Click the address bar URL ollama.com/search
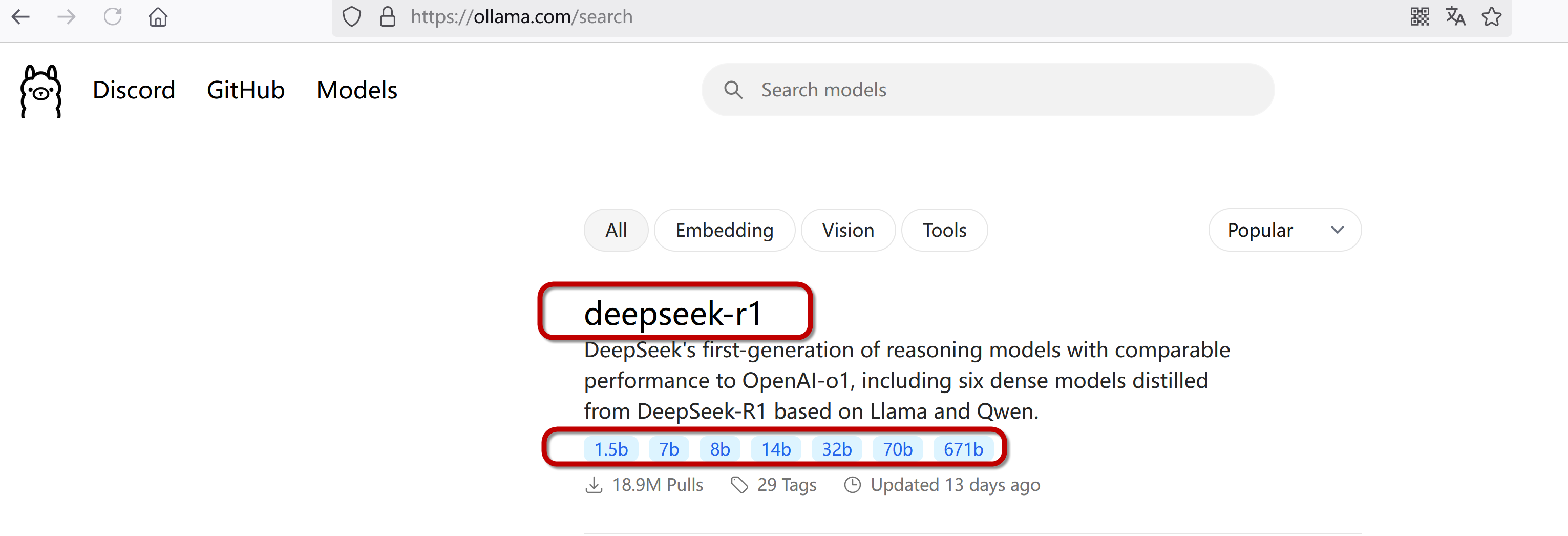The image size is (1568, 536). click(522, 16)
